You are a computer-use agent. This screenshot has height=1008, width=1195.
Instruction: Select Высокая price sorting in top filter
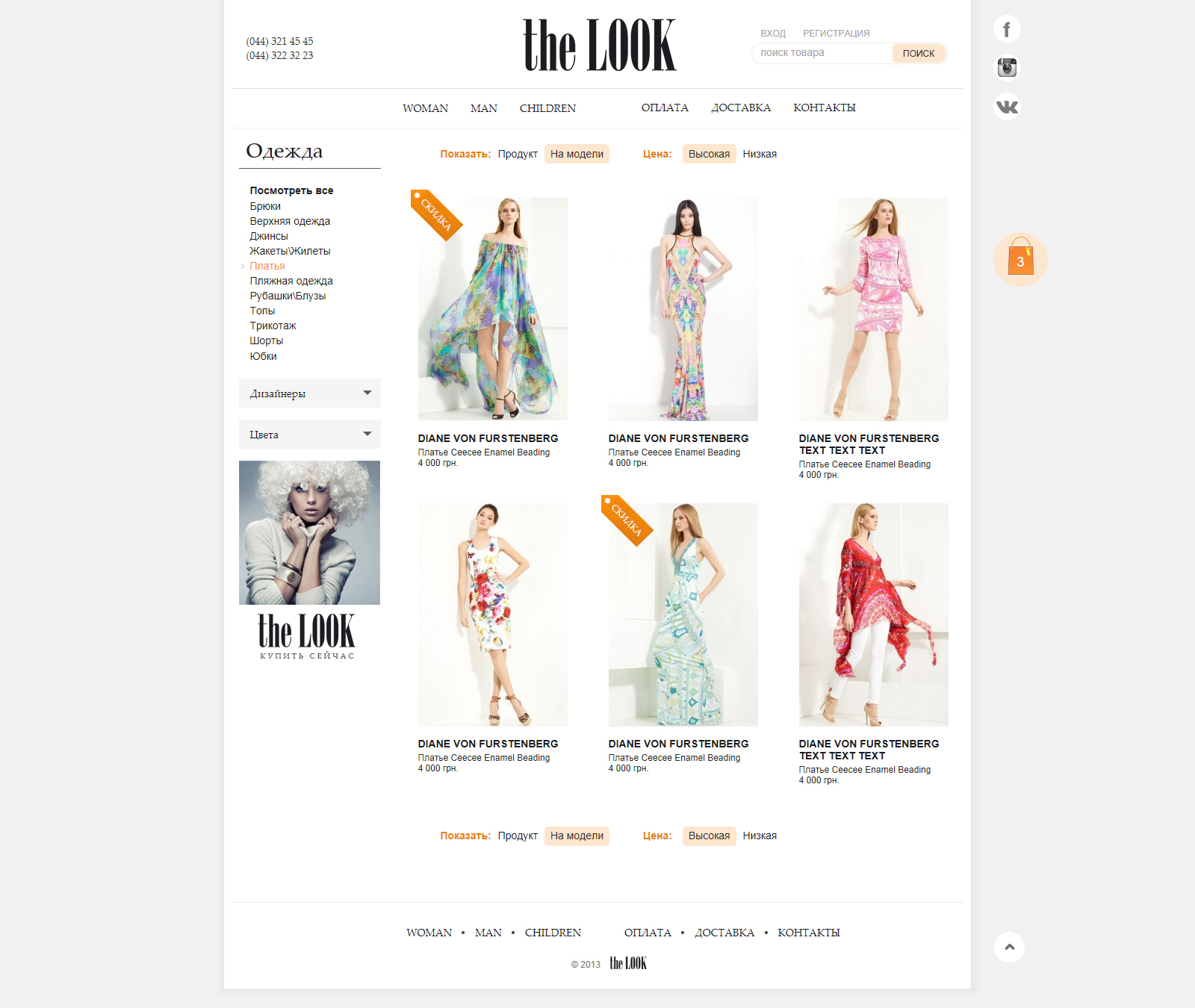pos(709,154)
